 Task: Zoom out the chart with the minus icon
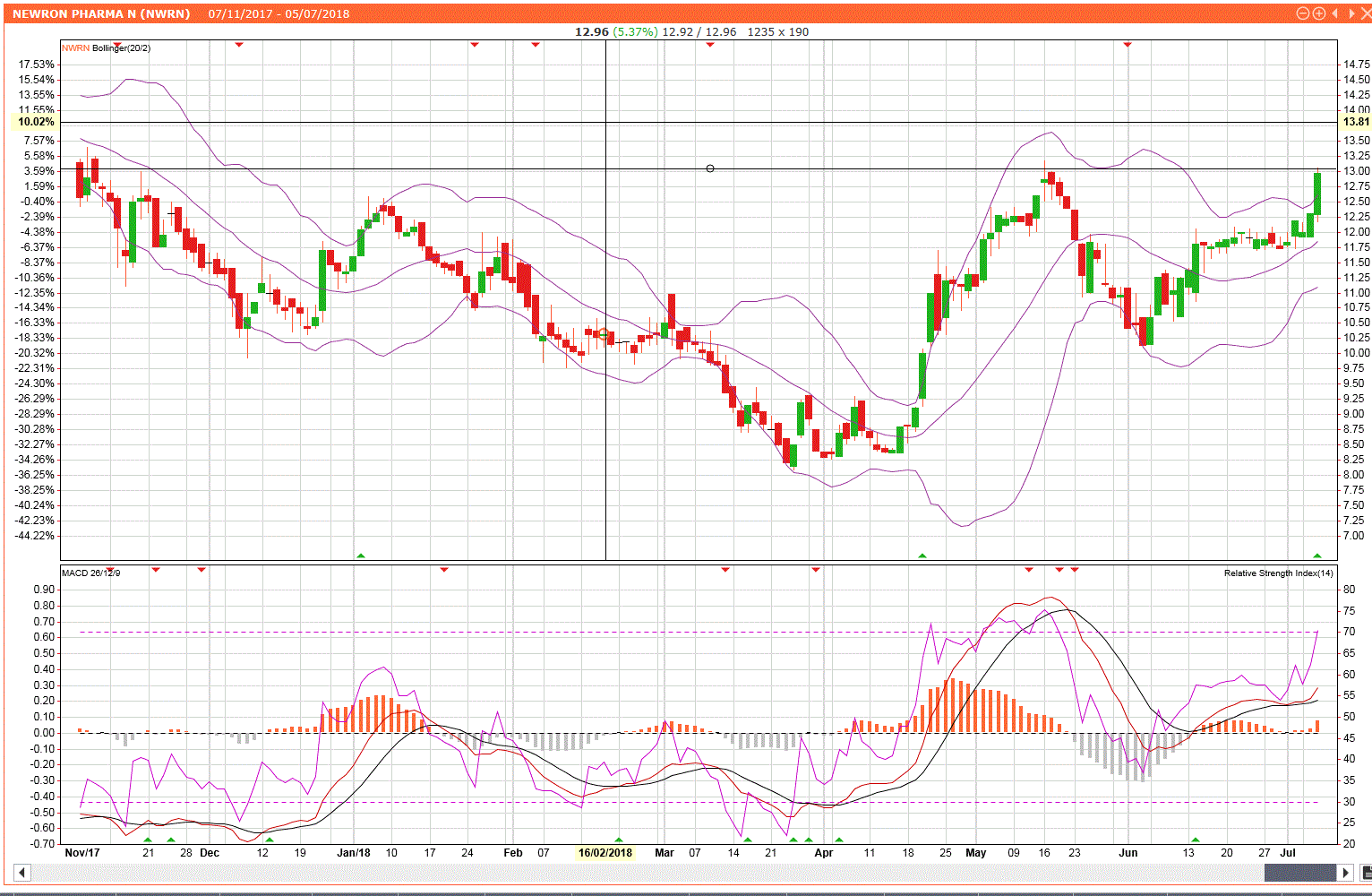tap(1303, 13)
